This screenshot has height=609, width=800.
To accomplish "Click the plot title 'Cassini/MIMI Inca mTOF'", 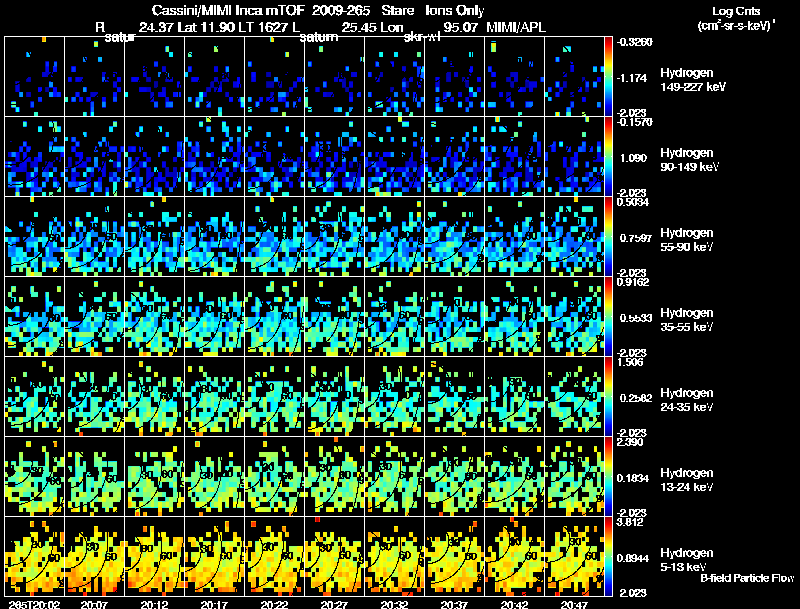I will coord(228,11).
